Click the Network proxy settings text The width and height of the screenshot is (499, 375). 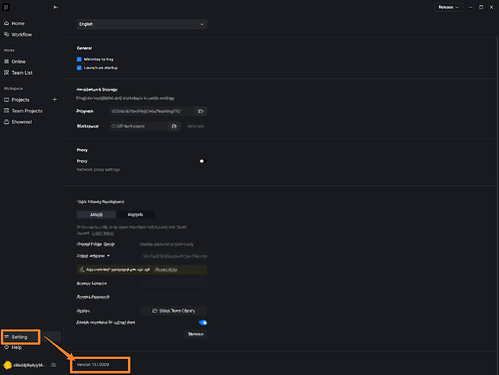tap(98, 170)
